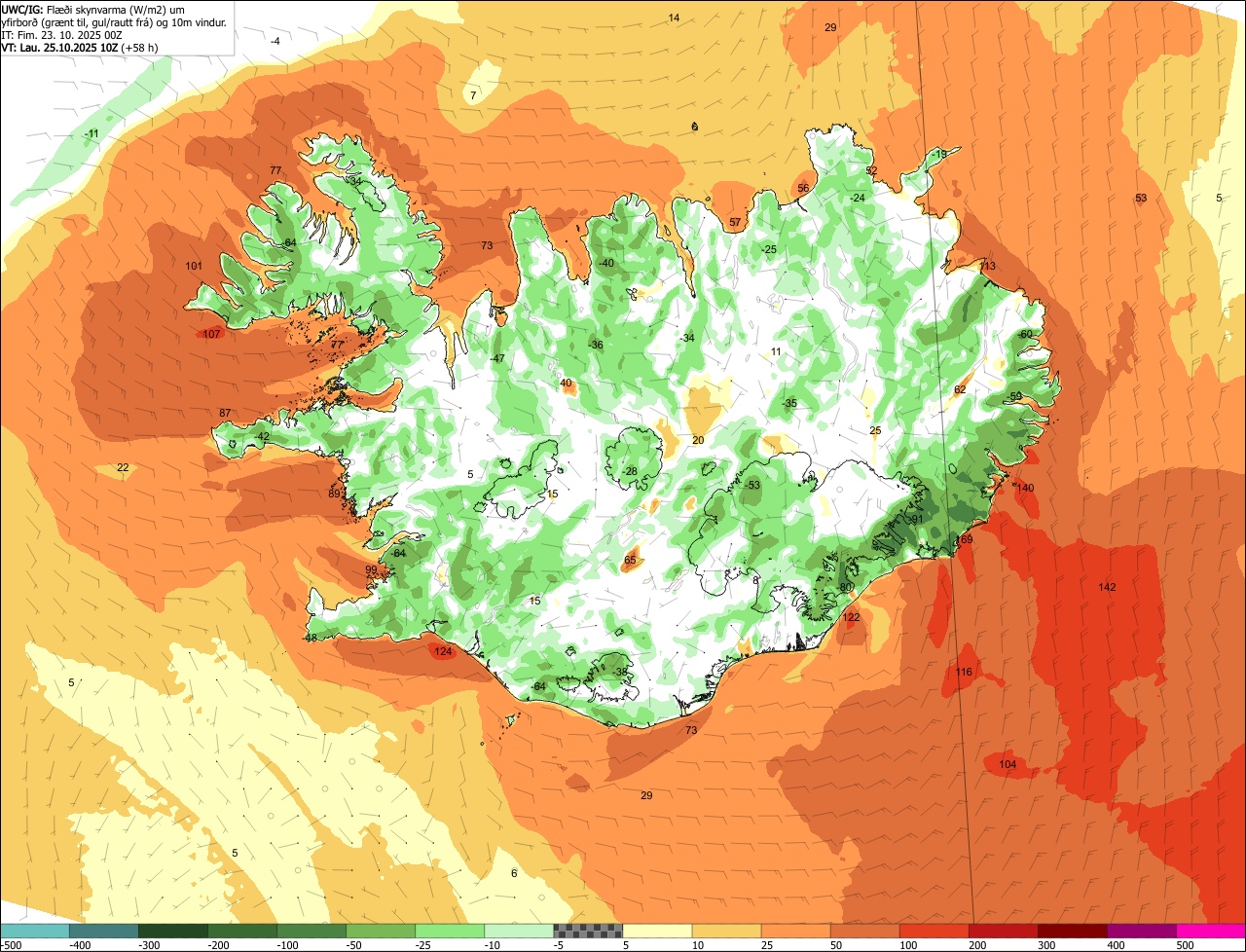Click the map value -4

click(x=275, y=41)
